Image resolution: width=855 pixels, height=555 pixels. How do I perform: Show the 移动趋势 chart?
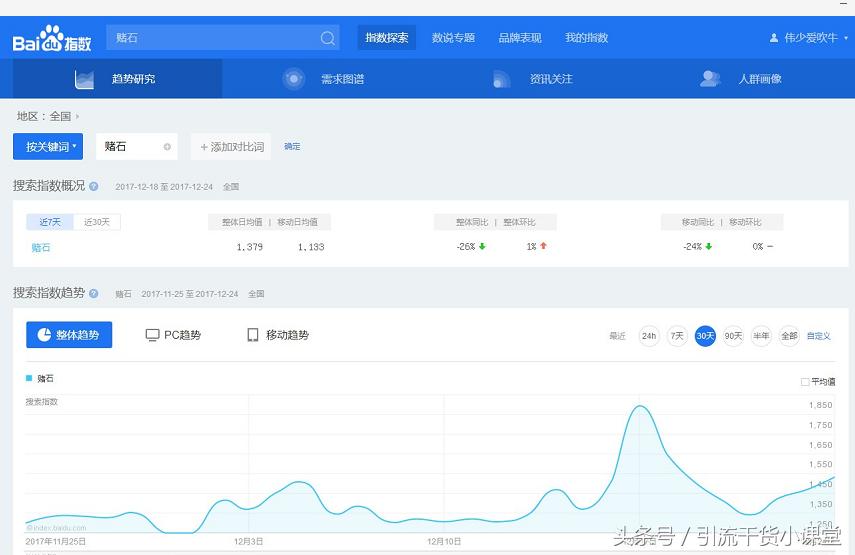278,335
